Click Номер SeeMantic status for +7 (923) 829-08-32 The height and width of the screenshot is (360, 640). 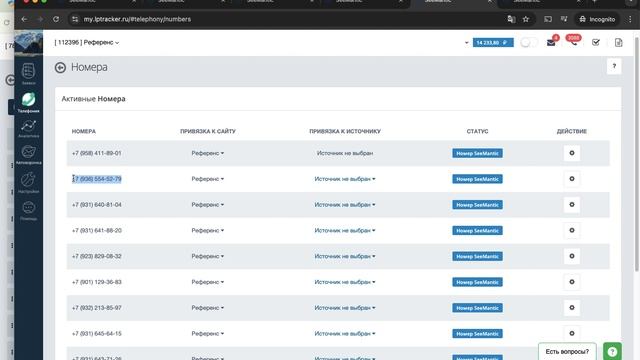(477, 256)
